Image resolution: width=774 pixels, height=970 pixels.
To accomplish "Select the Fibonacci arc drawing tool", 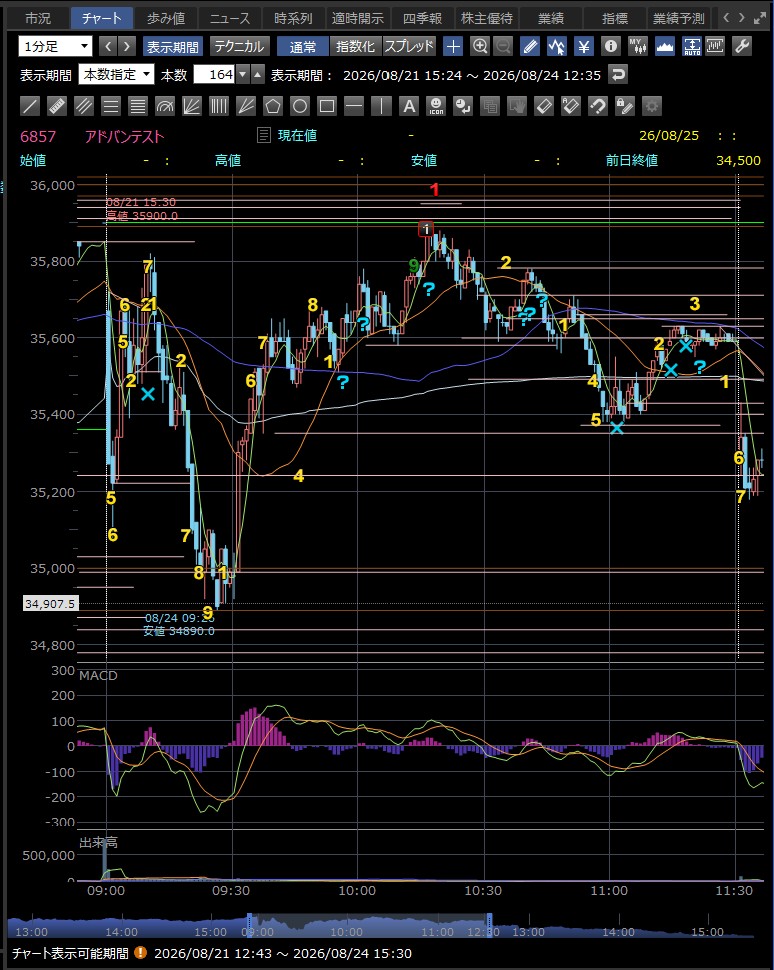I will point(165,106).
